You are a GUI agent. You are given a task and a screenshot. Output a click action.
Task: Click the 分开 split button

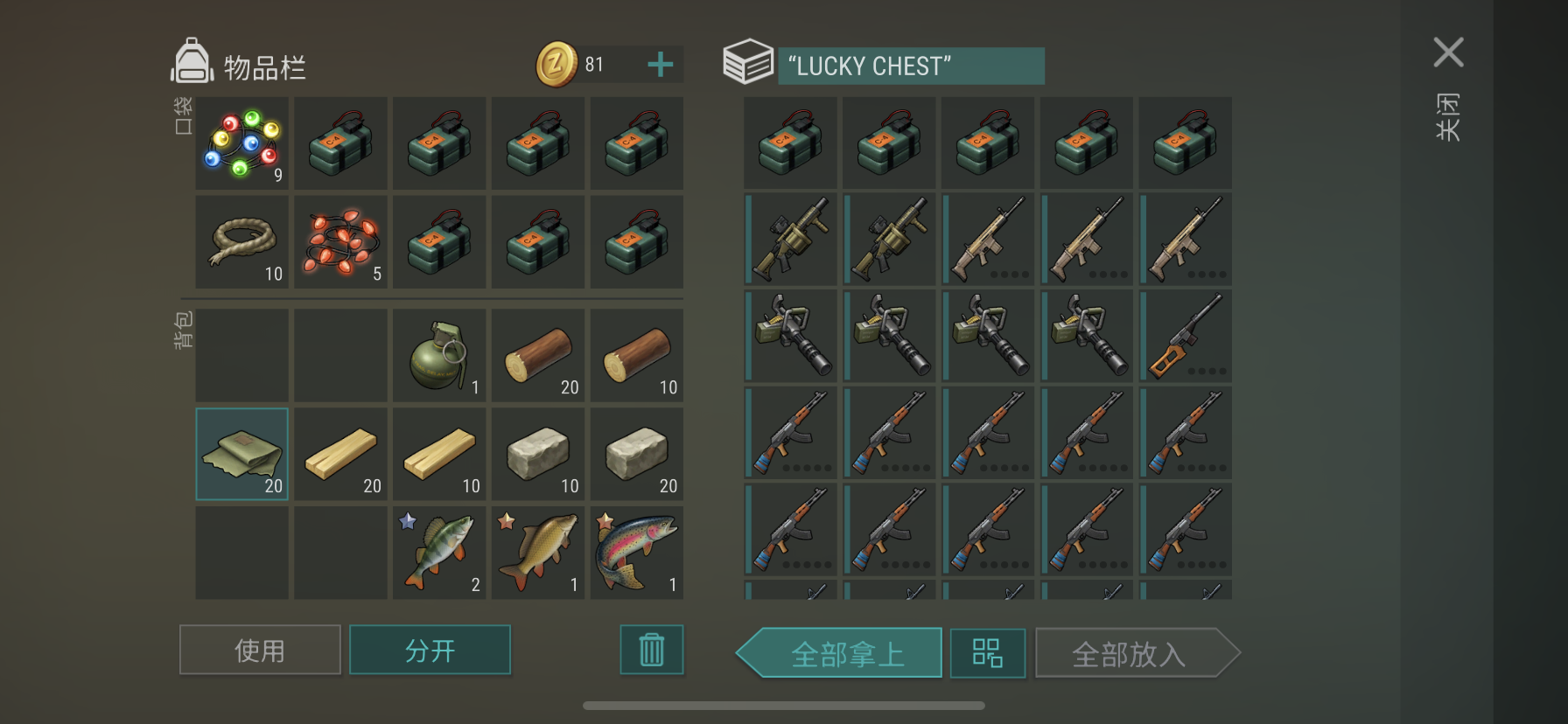(430, 650)
